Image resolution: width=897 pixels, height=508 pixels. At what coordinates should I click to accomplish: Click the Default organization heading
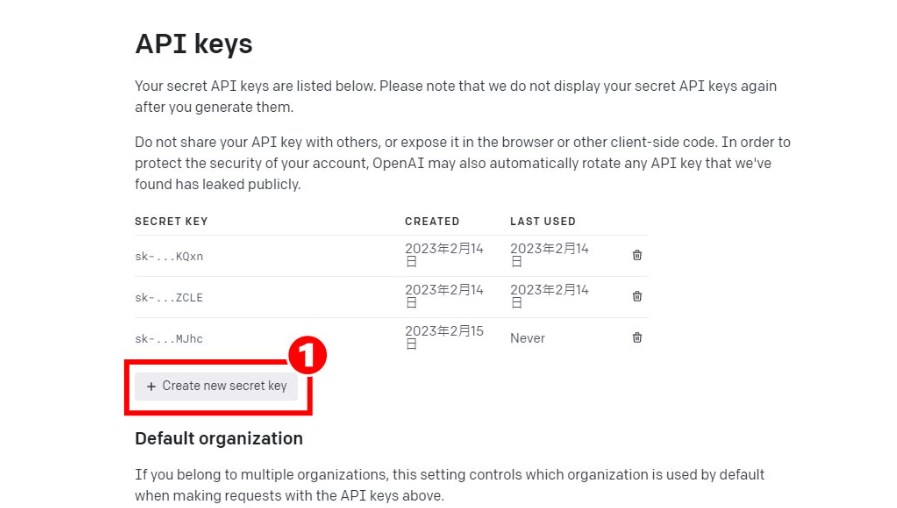219,438
